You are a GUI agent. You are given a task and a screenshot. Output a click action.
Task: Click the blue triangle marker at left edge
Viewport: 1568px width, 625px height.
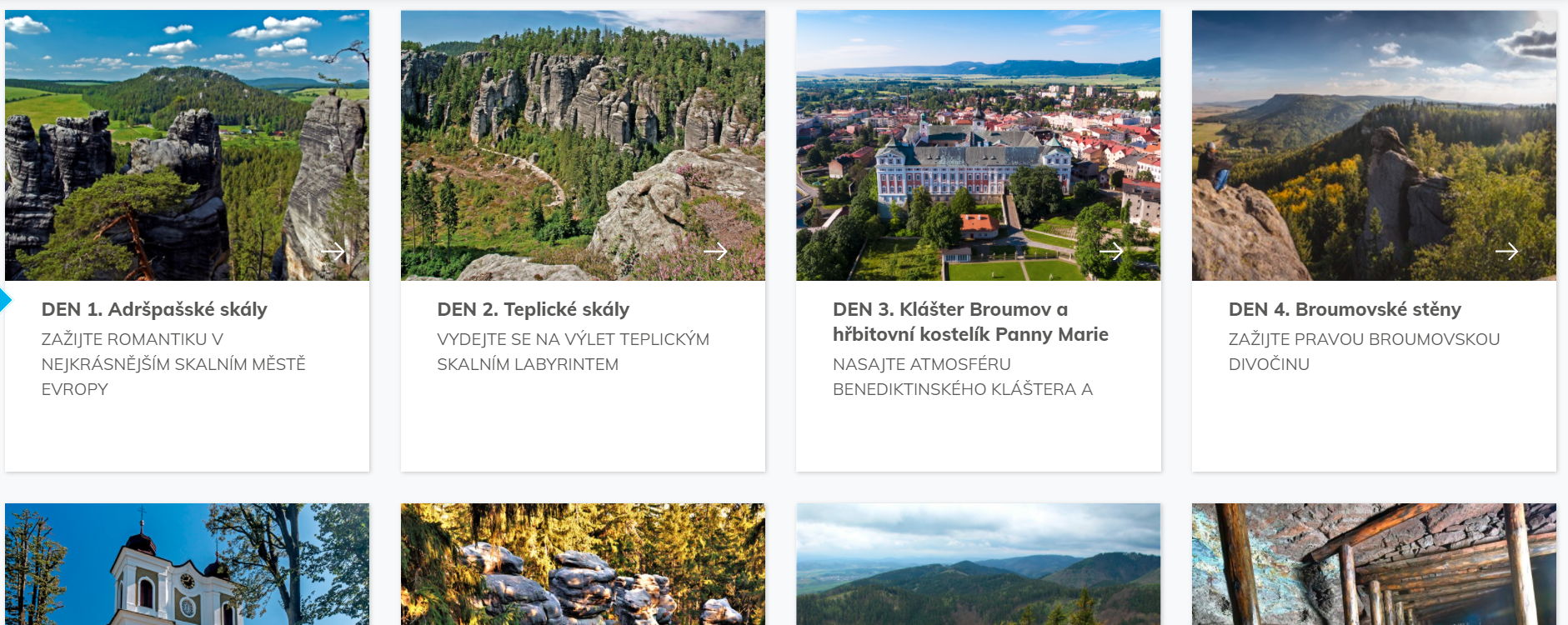point(5,299)
